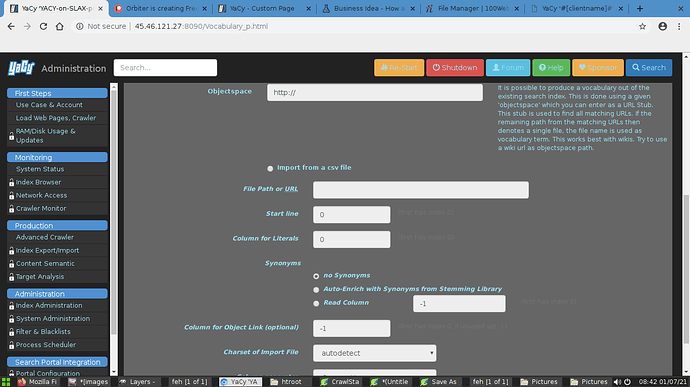This screenshot has height=387, width=690.
Task: Open the Advanced Crawler link
Action: tap(45, 237)
